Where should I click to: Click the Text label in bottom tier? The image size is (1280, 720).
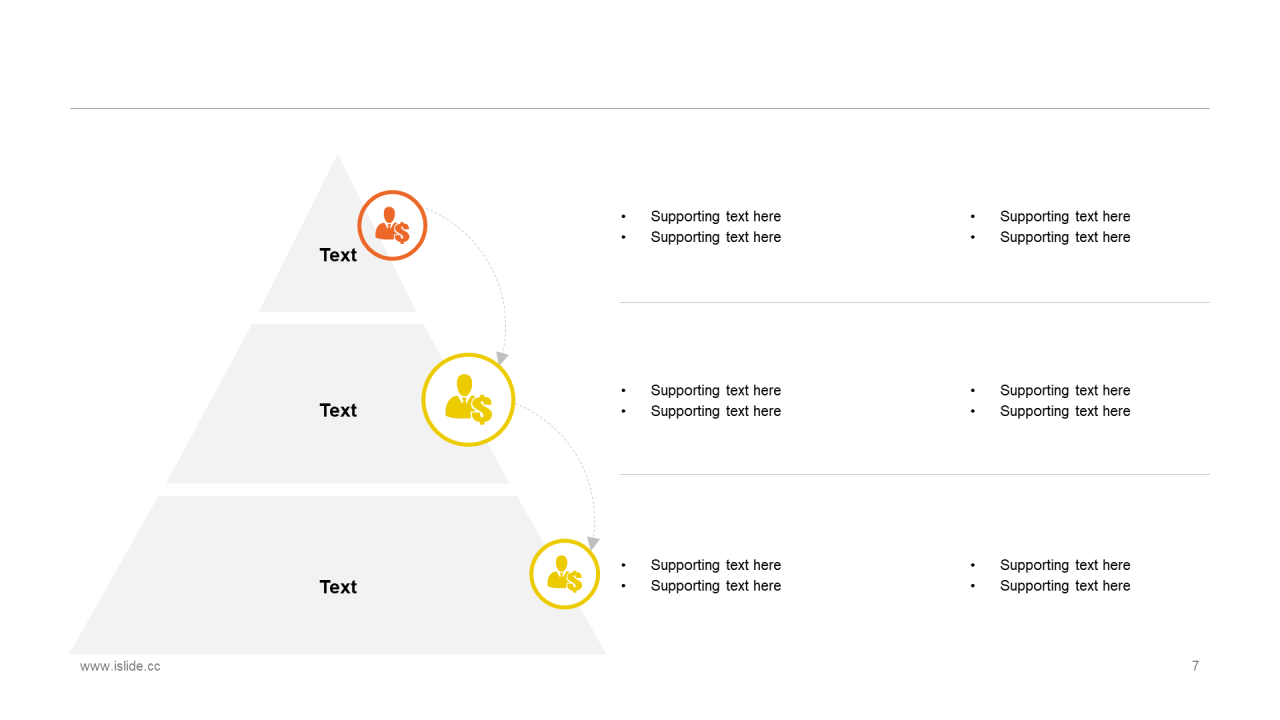(x=338, y=587)
